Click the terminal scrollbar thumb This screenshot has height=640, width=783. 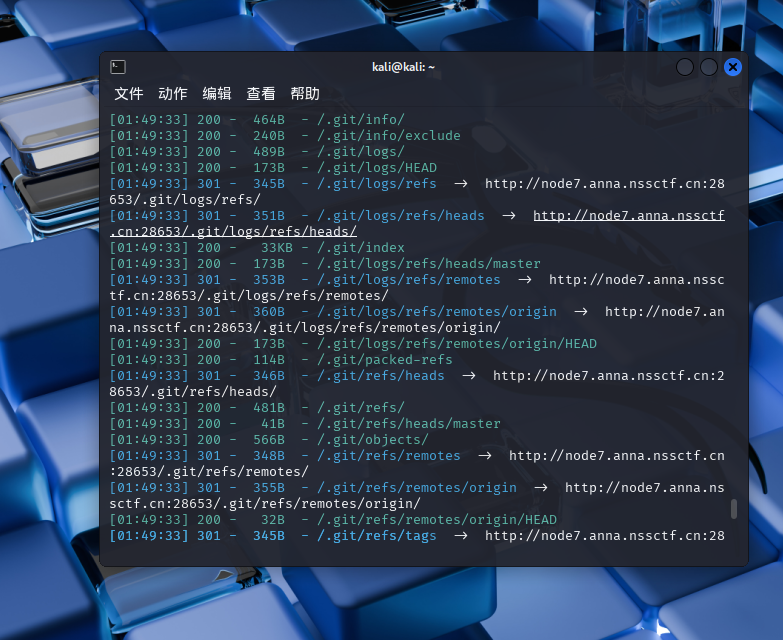tap(734, 509)
